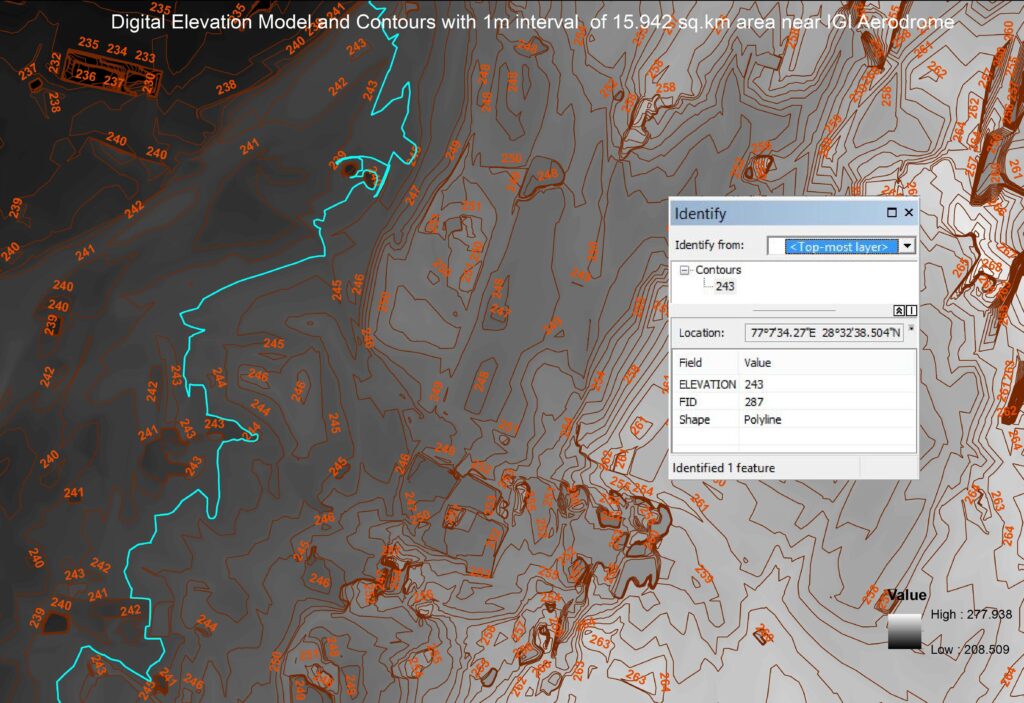Click the Value column header

pyautogui.click(x=757, y=362)
